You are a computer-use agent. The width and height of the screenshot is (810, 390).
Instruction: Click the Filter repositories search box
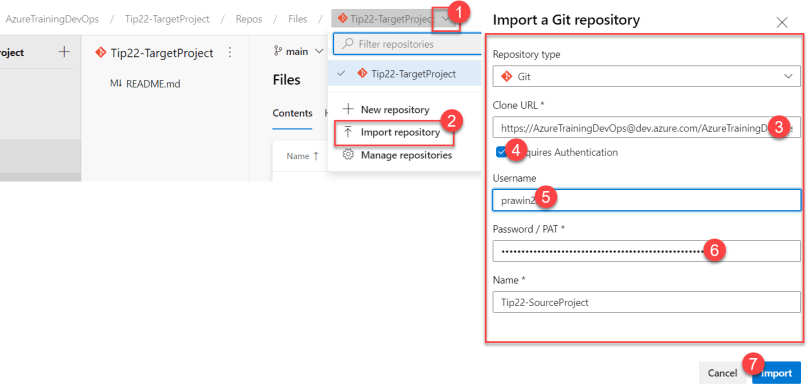pyautogui.click(x=407, y=44)
